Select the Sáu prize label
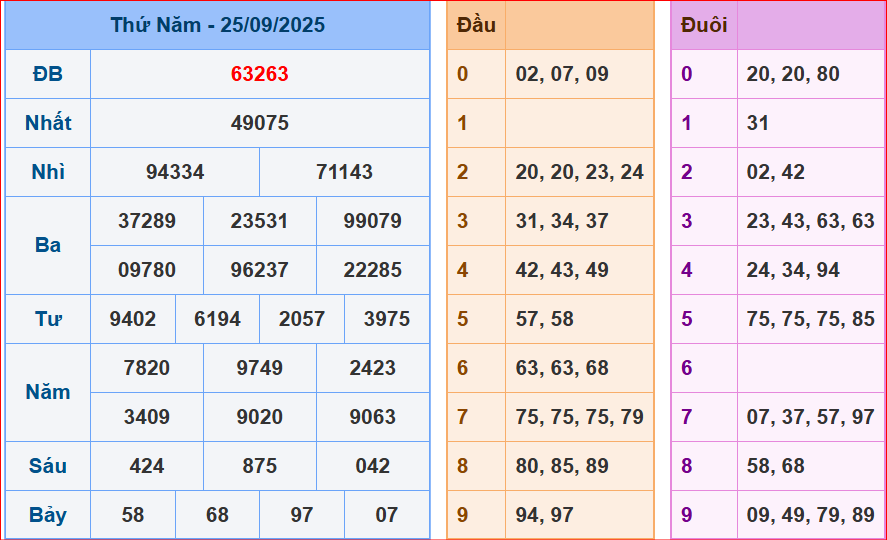The image size is (887, 540). tap(48, 466)
